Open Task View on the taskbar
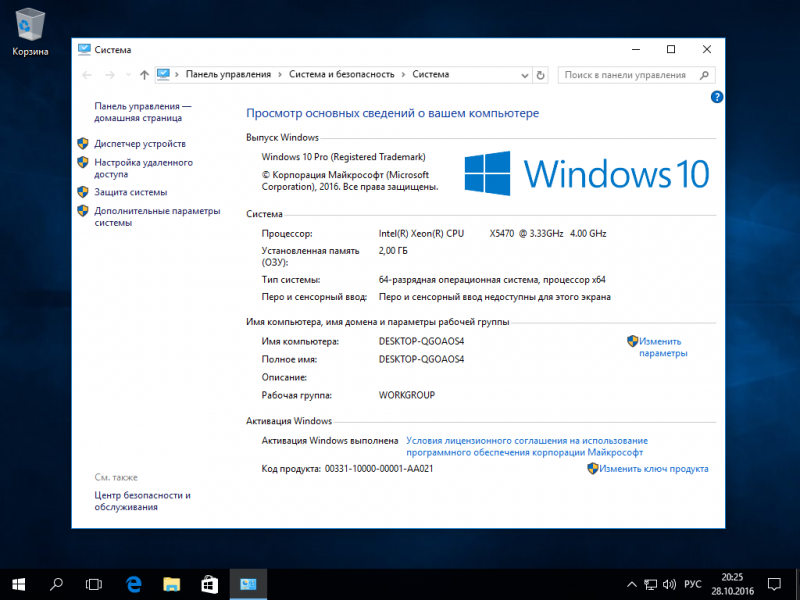This screenshot has width=800, height=600. pyautogui.click(x=94, y=585)
